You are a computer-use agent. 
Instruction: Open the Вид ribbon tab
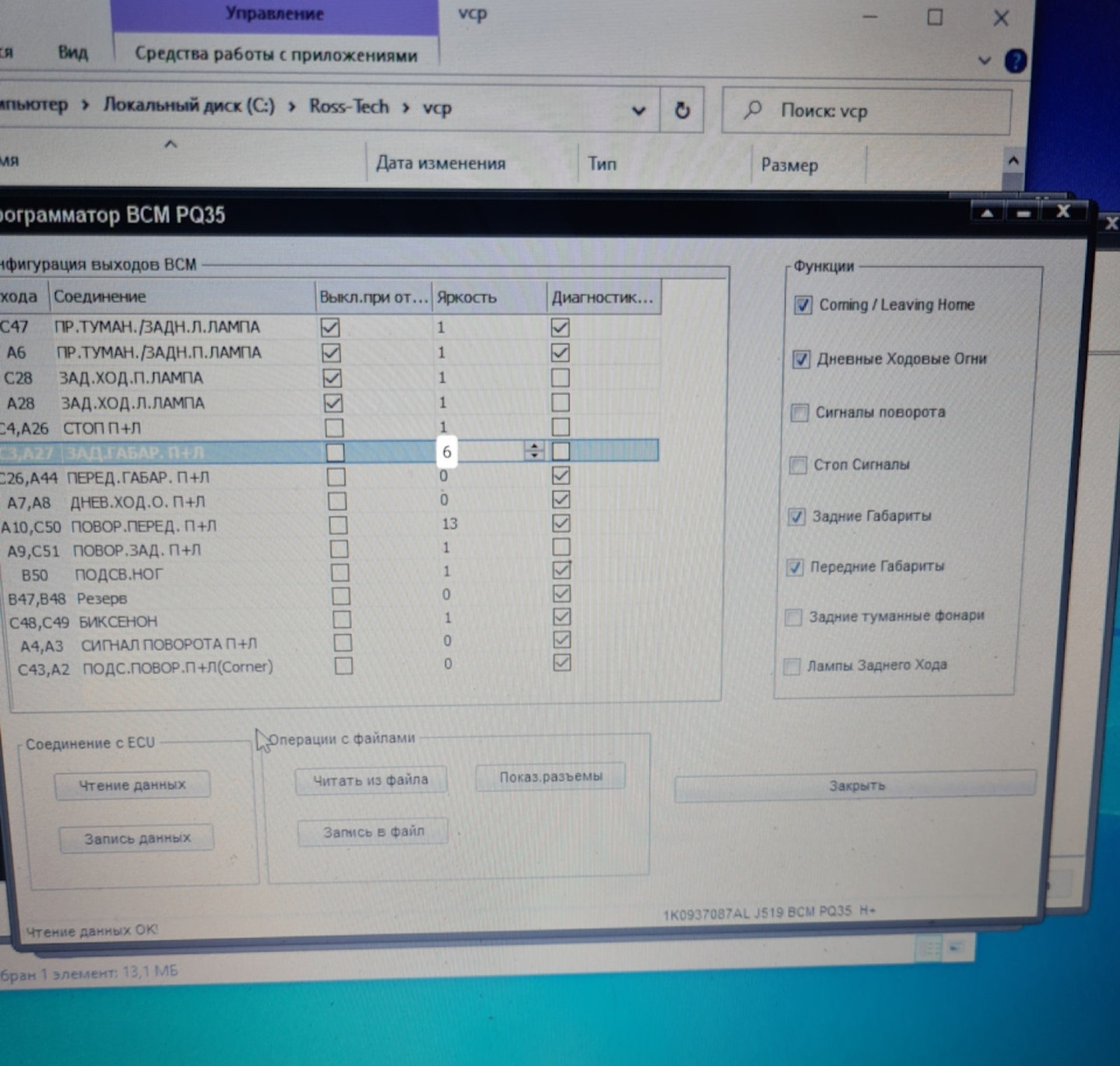72,53
